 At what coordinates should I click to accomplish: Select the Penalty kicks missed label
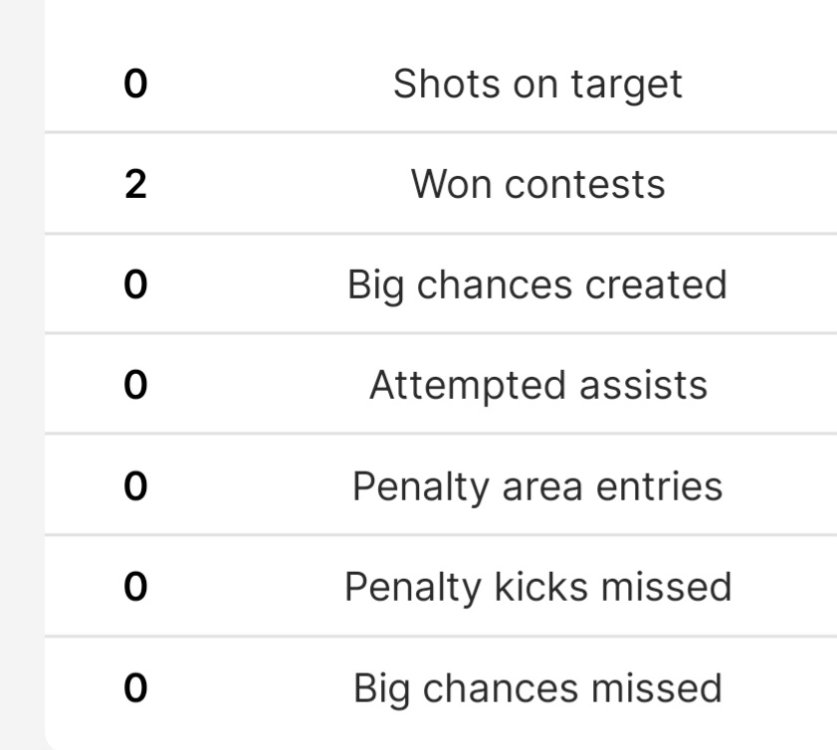[x=537, y=586]
